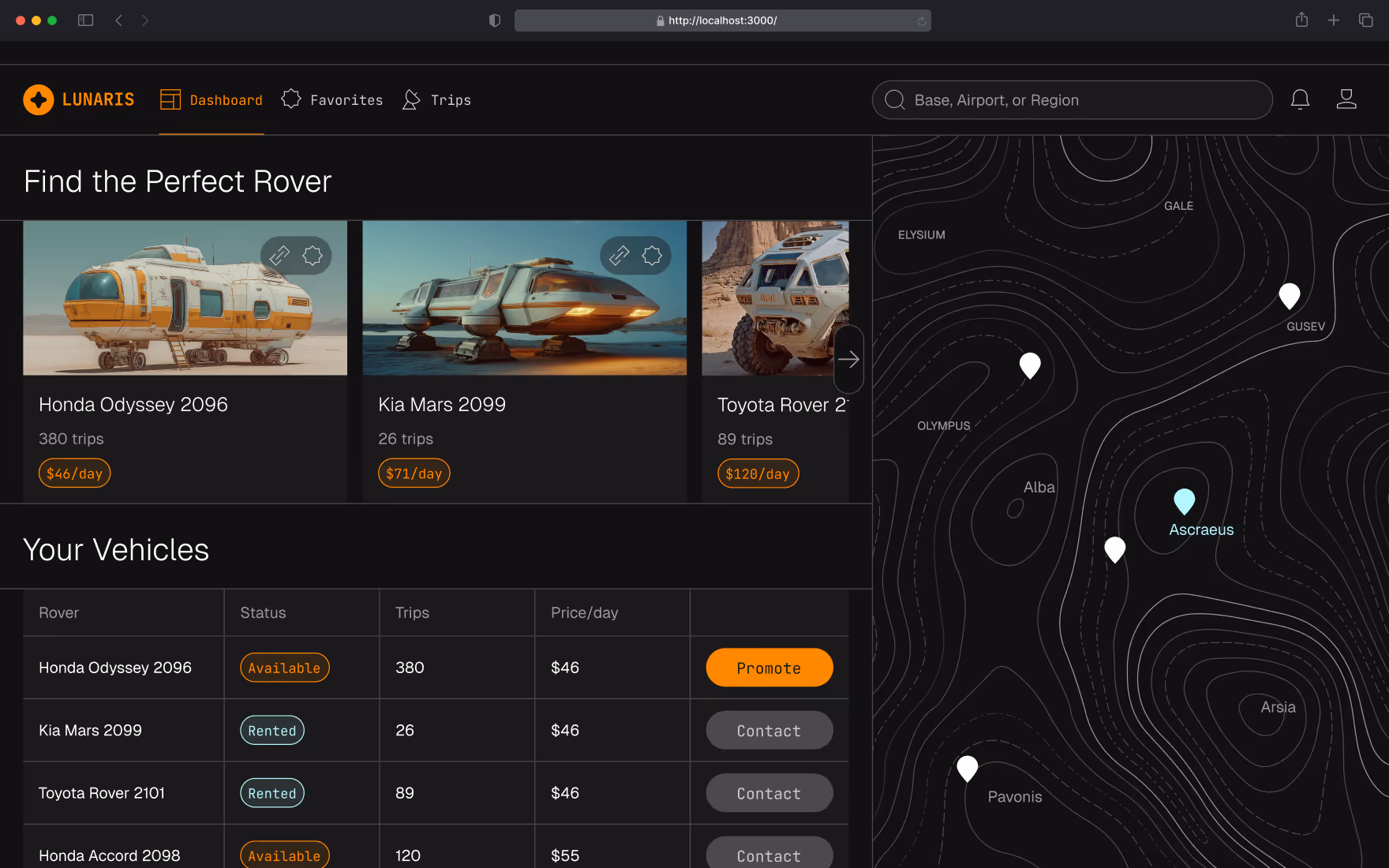Image resolution: width=1389 pixels, height=868 pixels.
Task: Contact about the Toyota Rover 2101
Action: click(x=769, y=793)
